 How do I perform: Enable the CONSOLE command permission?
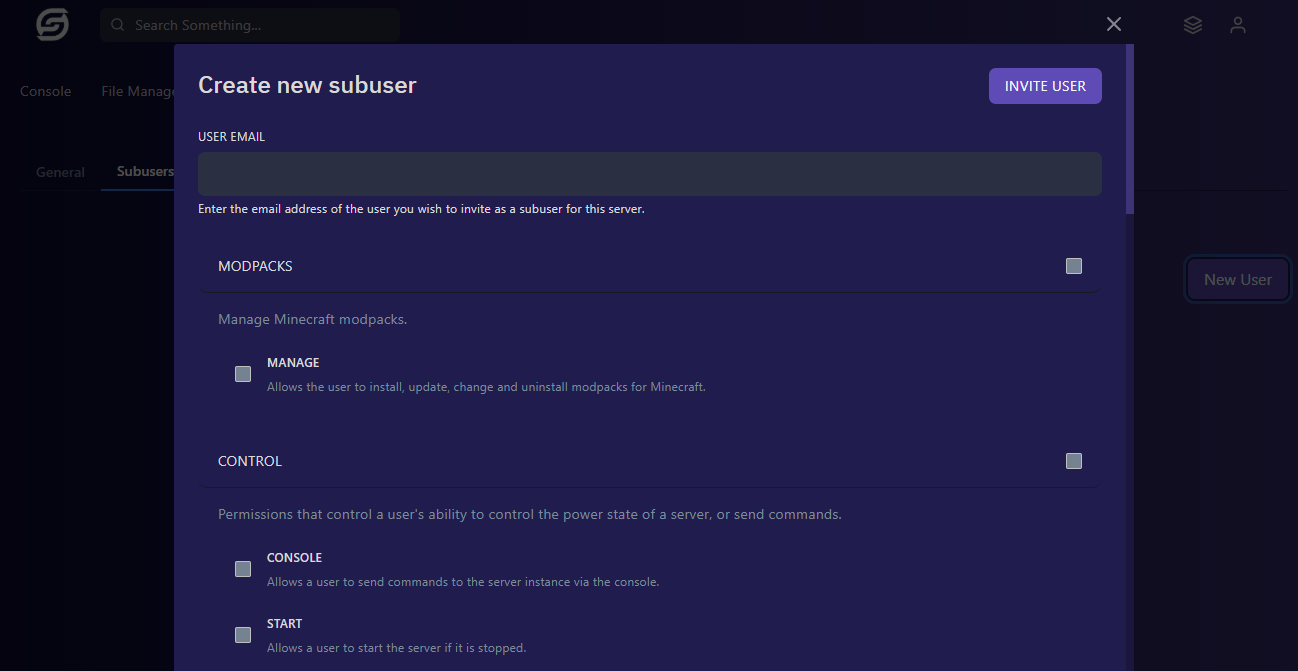click(x=242, y=568)
